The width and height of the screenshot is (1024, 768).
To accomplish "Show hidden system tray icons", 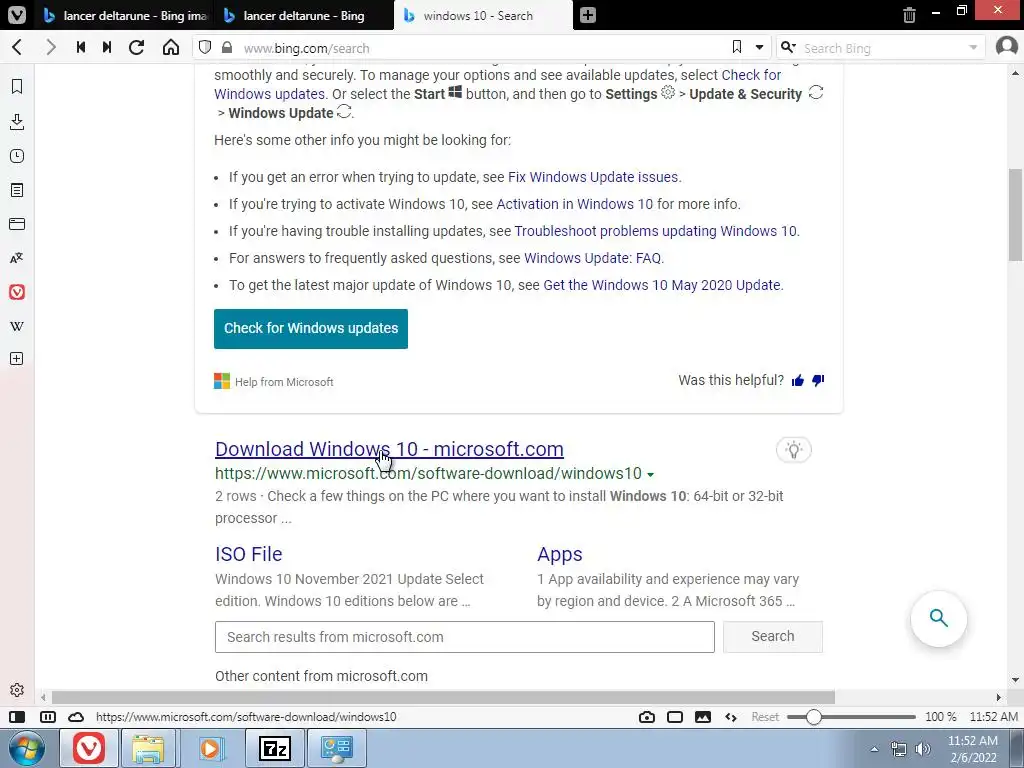I will pyautogui.click(x=874, y=749).
